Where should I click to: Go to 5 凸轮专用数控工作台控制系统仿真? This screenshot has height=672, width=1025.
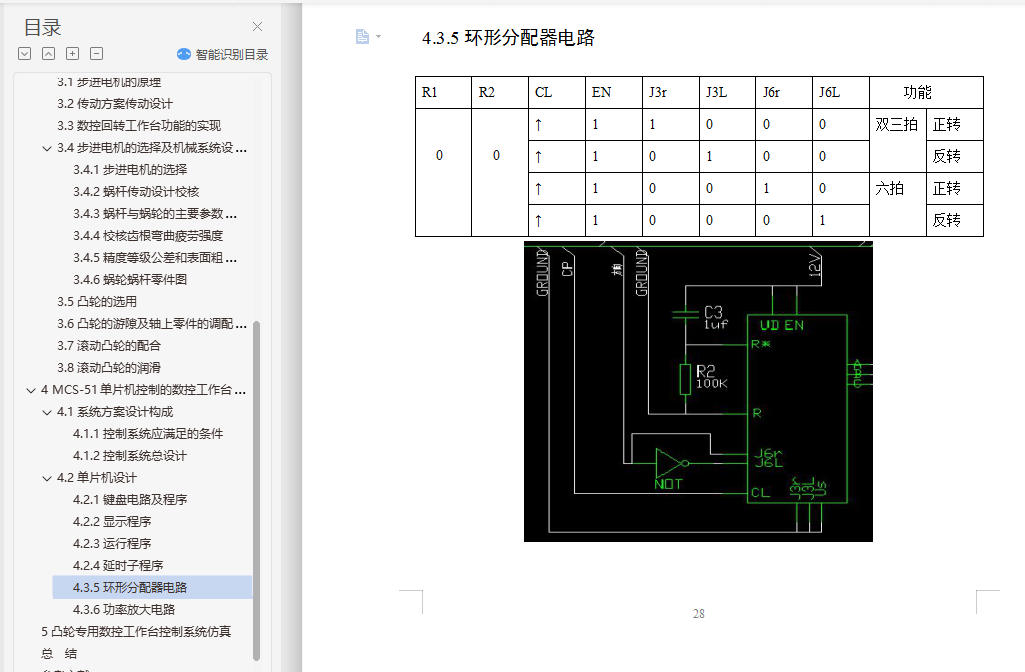click(136, 632)
